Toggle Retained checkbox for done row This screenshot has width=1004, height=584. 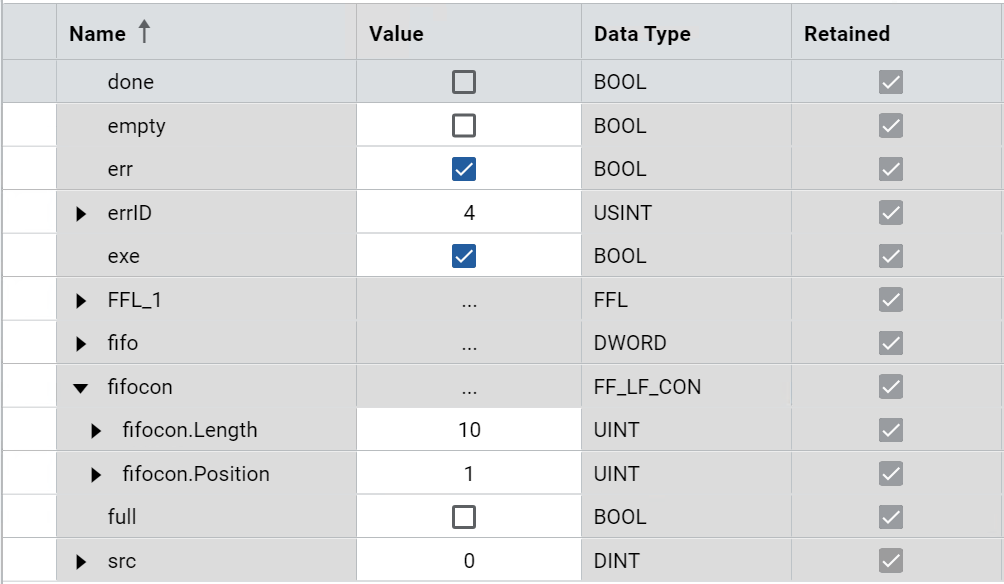click(x=891, y=82)
